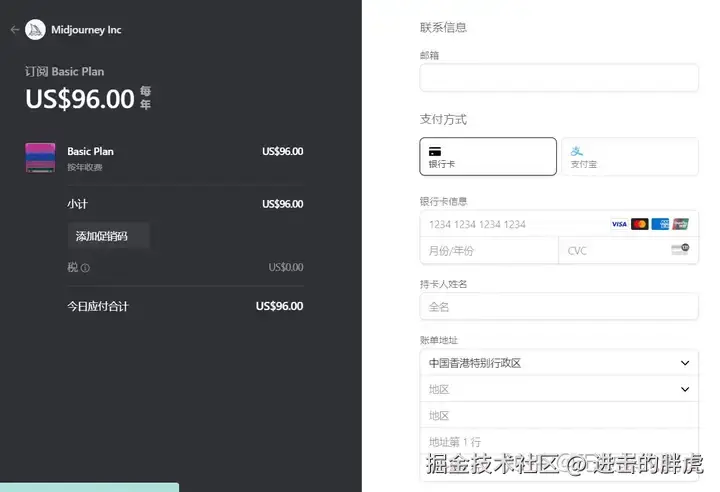Open the 地区 region dropdown with chevron
Image resolution: width=720 pixels, height=492 pixels.
point(559,390)
